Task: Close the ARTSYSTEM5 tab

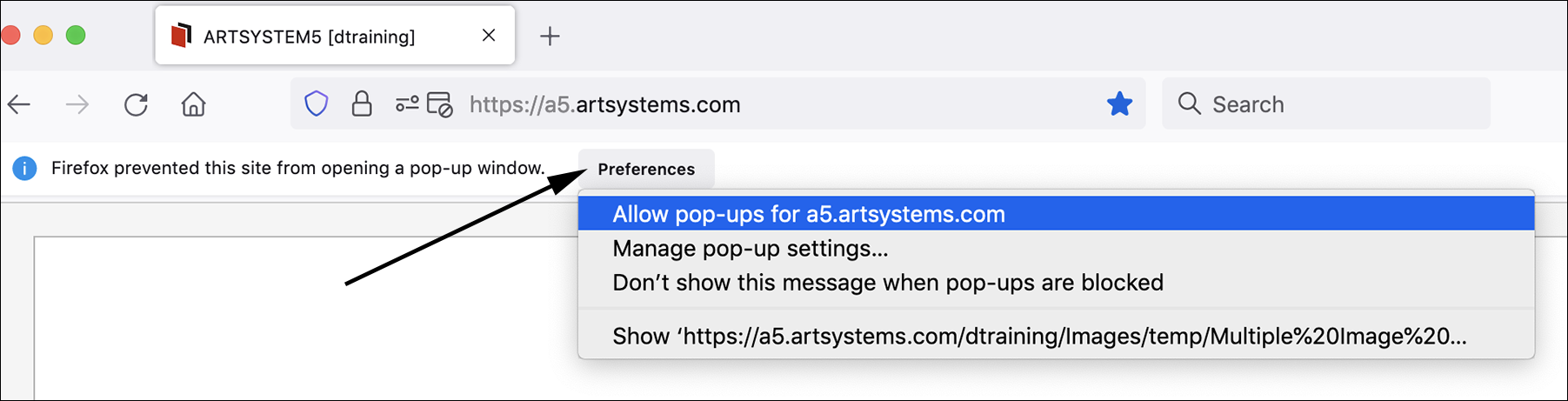Action: point(489,35)
